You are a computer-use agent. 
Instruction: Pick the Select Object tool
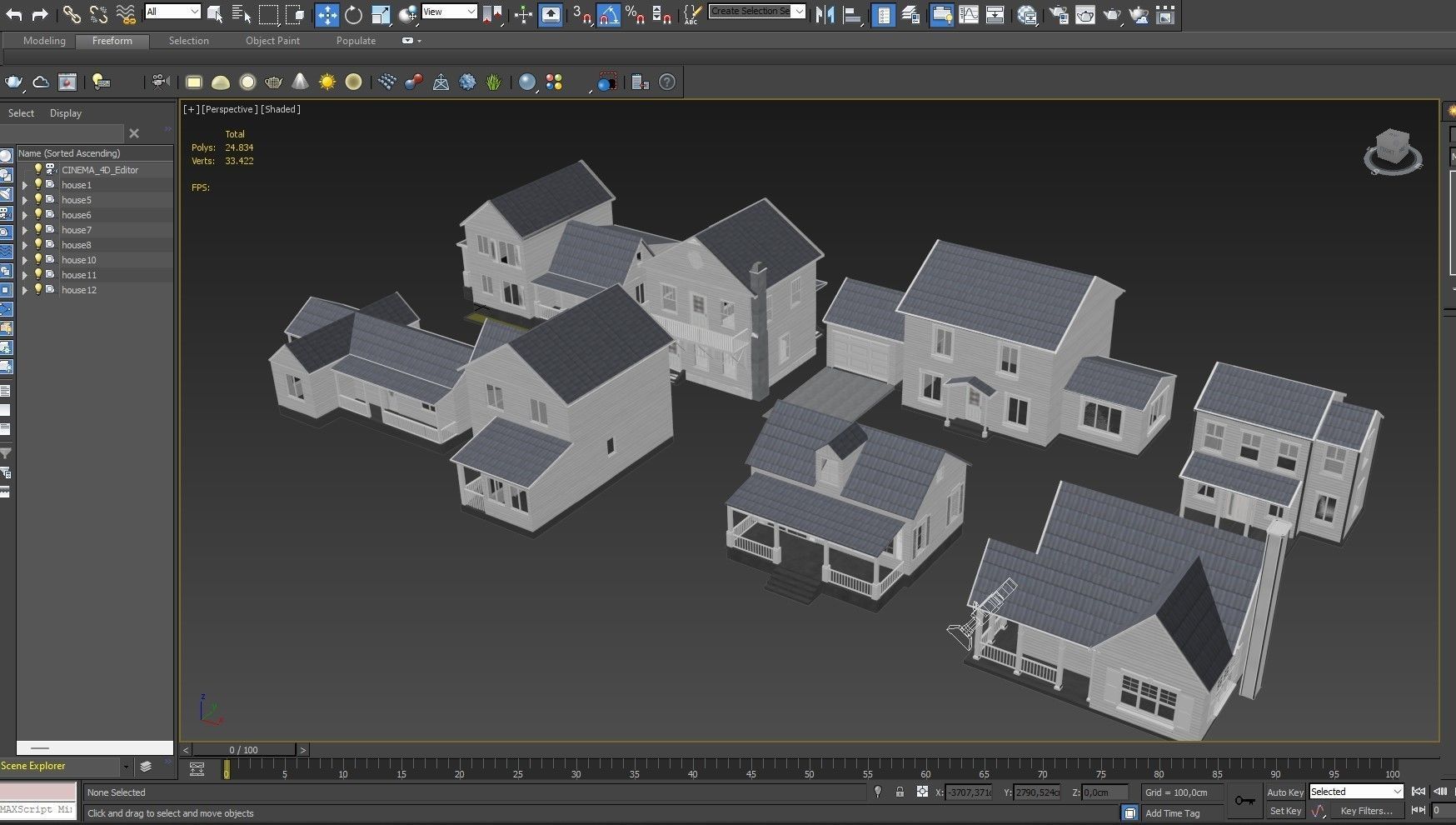point(215,14)
